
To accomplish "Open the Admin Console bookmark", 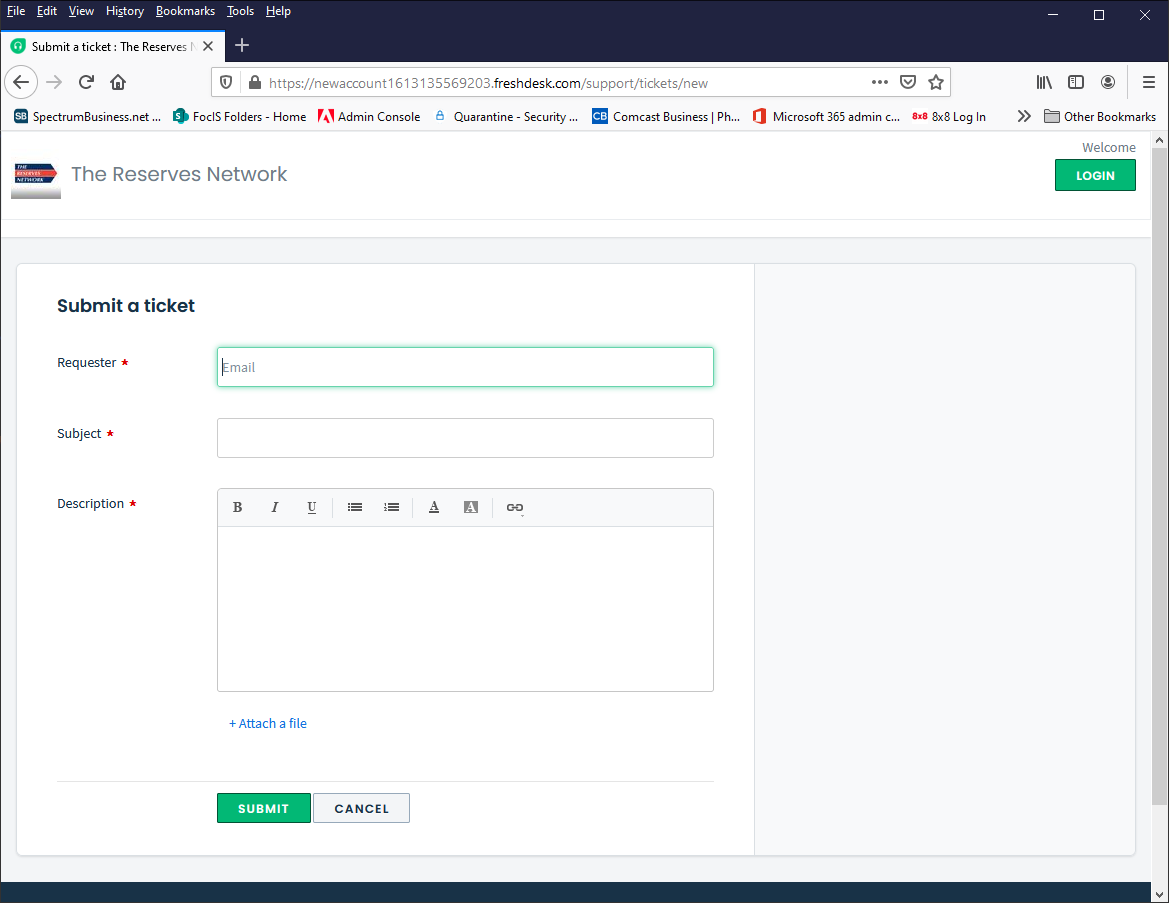I will 369,116.
